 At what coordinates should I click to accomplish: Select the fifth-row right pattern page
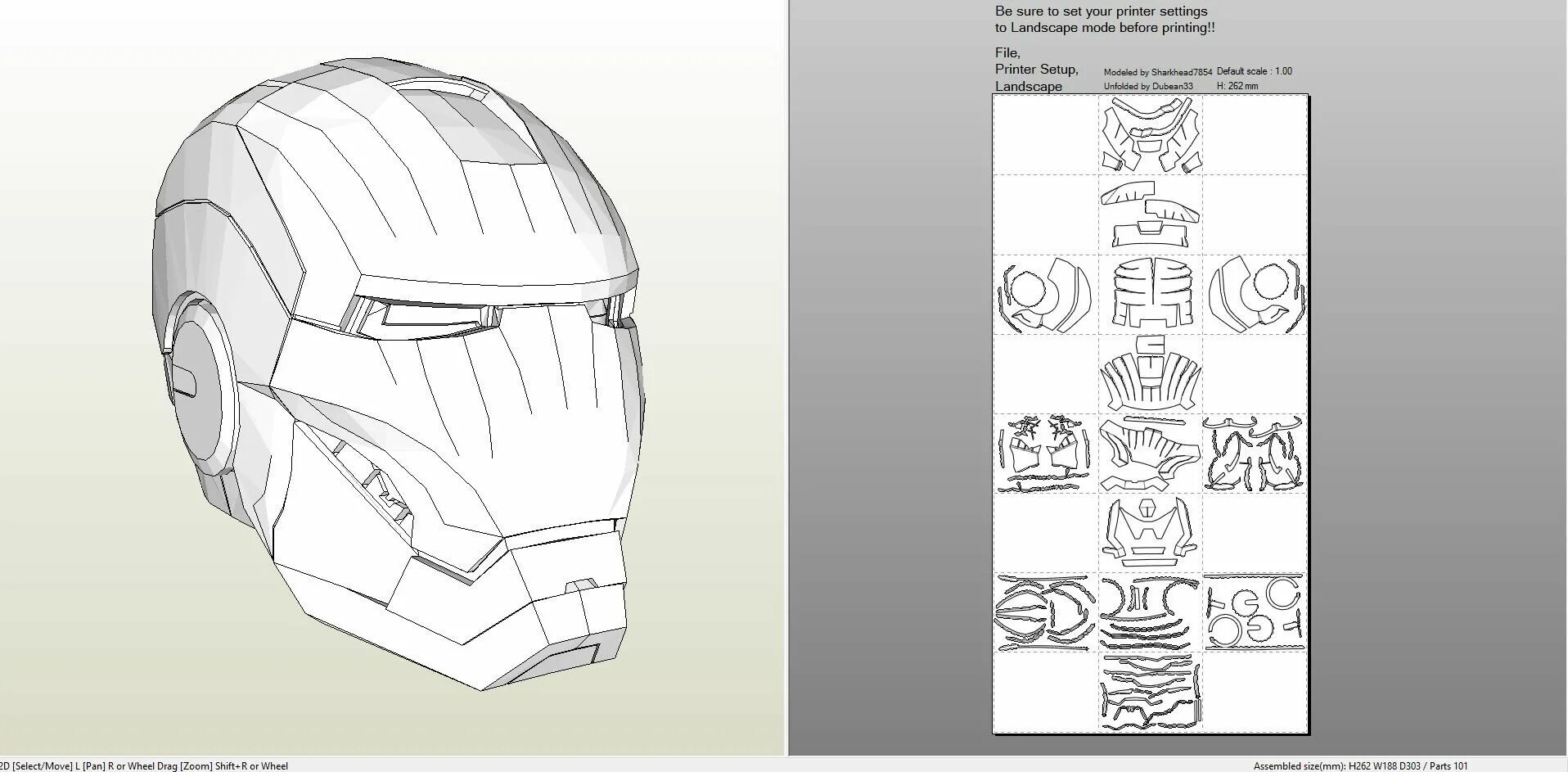coord(1255,454)
